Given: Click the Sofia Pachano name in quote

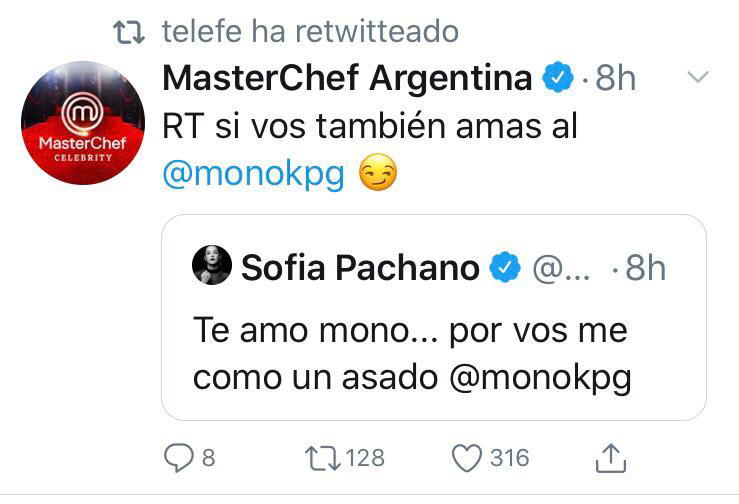Looking at the screenshot, I should 360,268.
